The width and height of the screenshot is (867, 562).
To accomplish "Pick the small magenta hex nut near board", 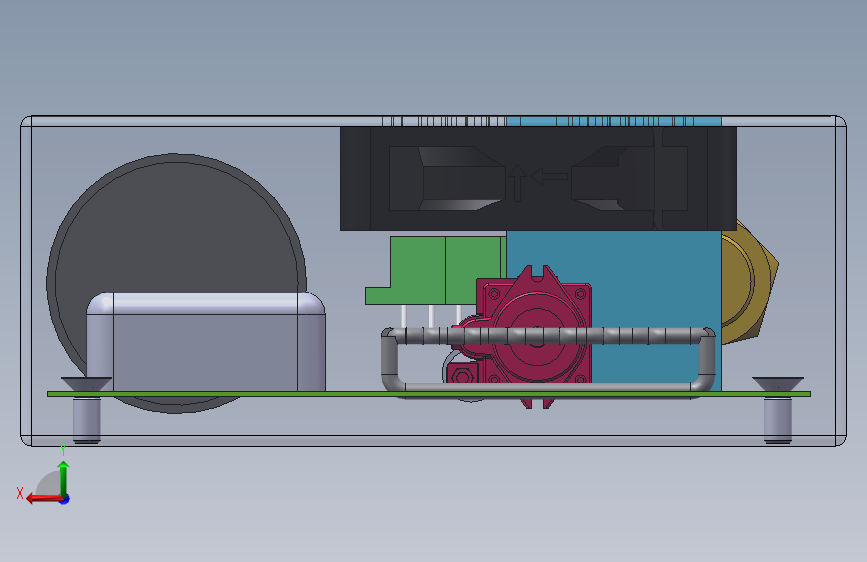I will pyautogui.click(x=462, y=376).
